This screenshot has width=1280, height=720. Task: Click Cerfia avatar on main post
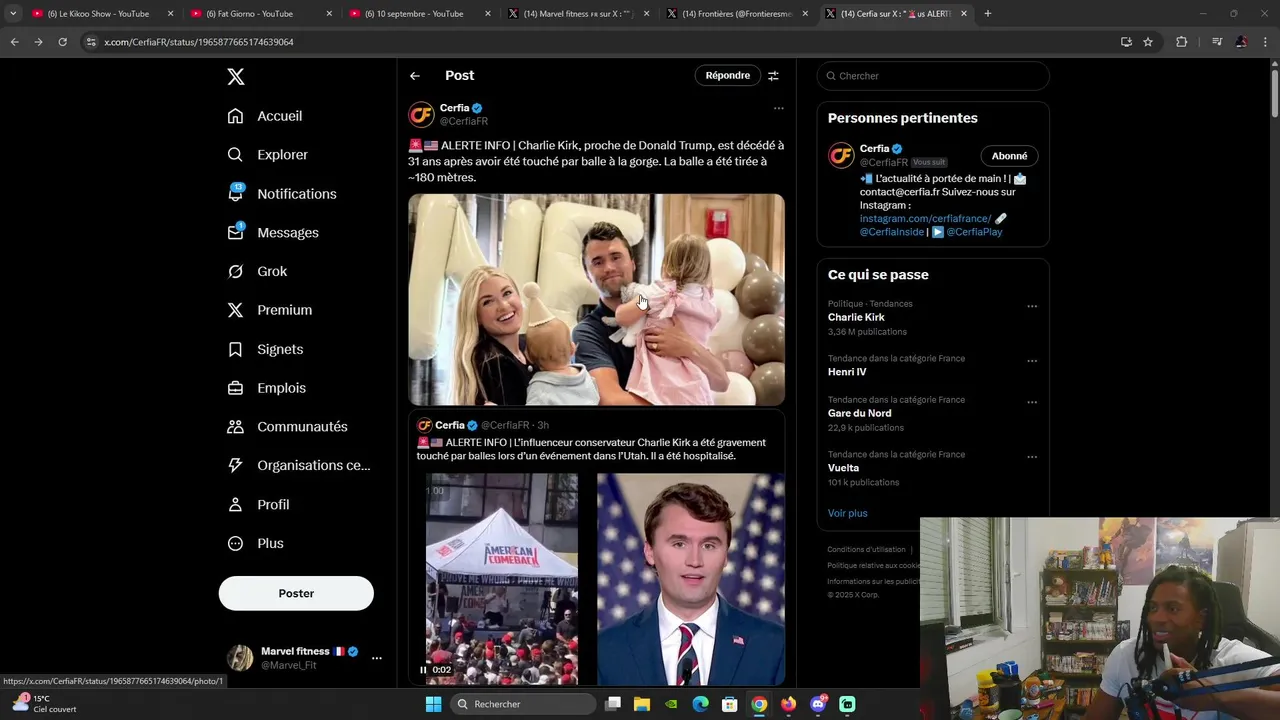point(421,114)
